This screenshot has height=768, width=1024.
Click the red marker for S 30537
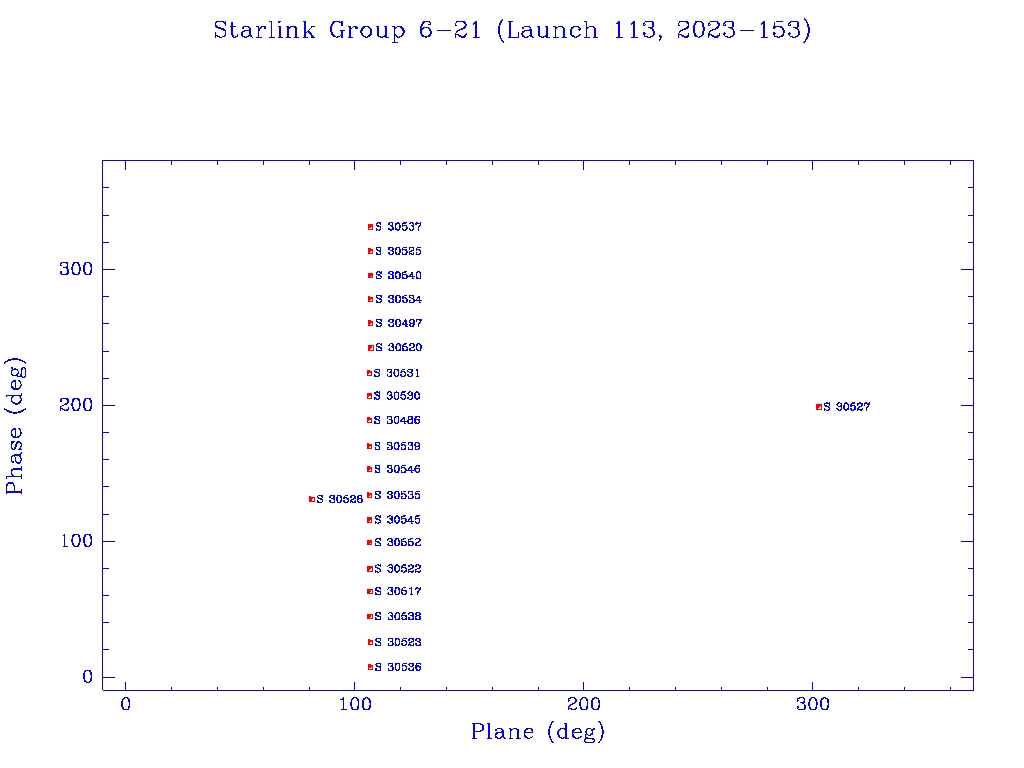(x=370, y=227)
